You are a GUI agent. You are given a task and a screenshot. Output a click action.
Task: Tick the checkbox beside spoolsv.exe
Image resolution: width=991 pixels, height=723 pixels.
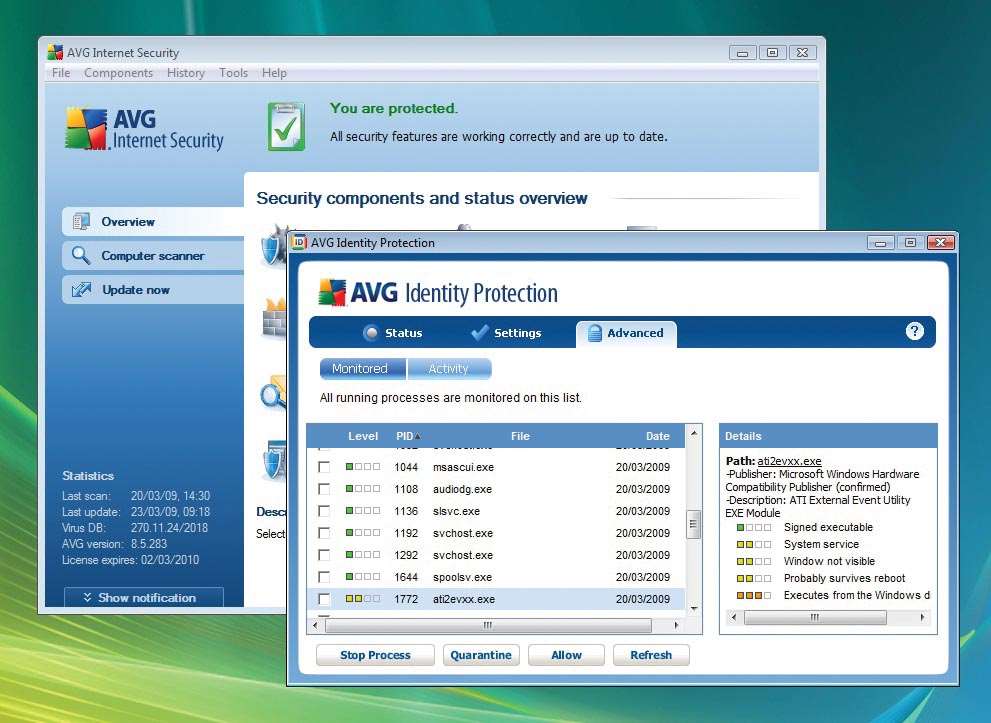click(x=322, y=577)
